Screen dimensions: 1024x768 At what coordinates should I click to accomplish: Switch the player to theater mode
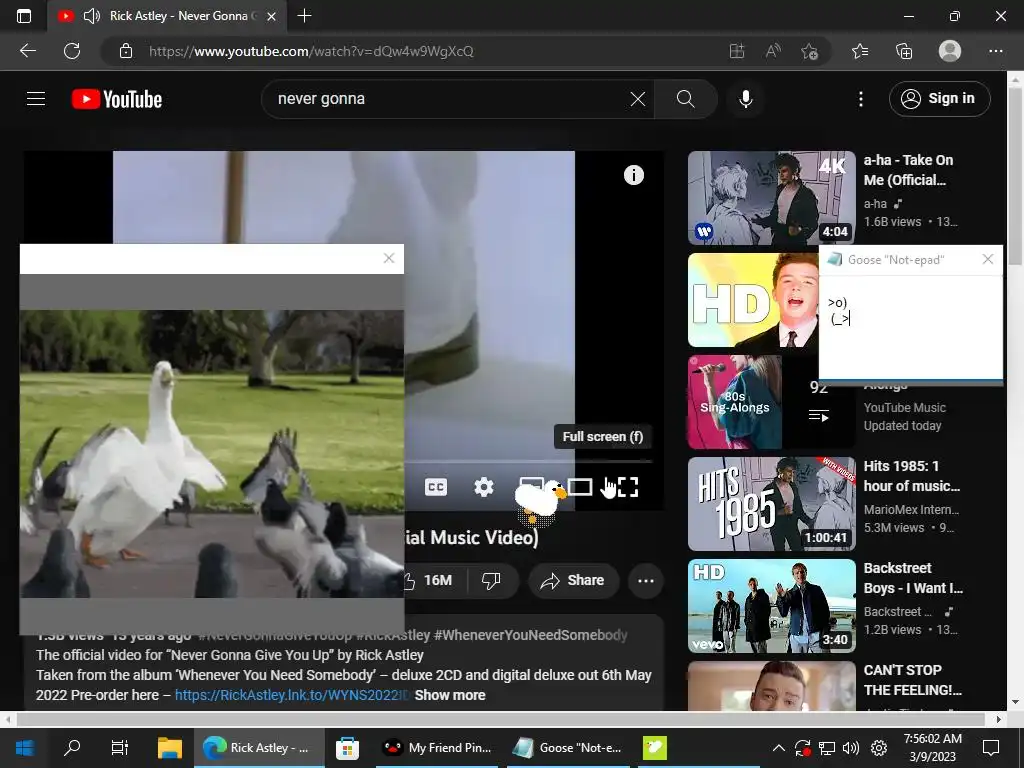(580, 487)
